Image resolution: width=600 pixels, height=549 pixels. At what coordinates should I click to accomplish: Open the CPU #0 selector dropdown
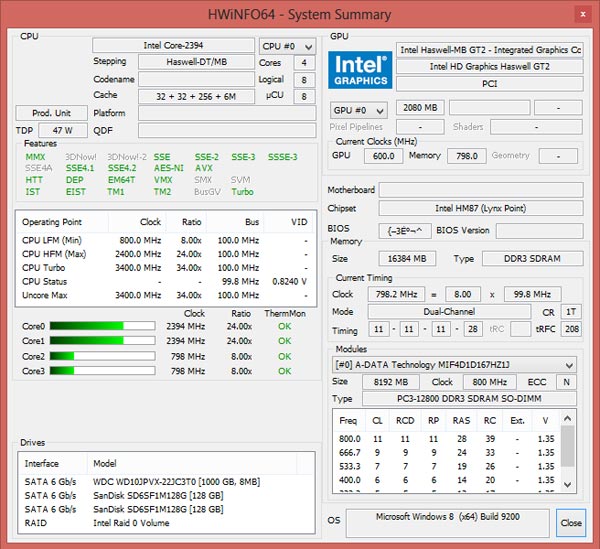287,47
